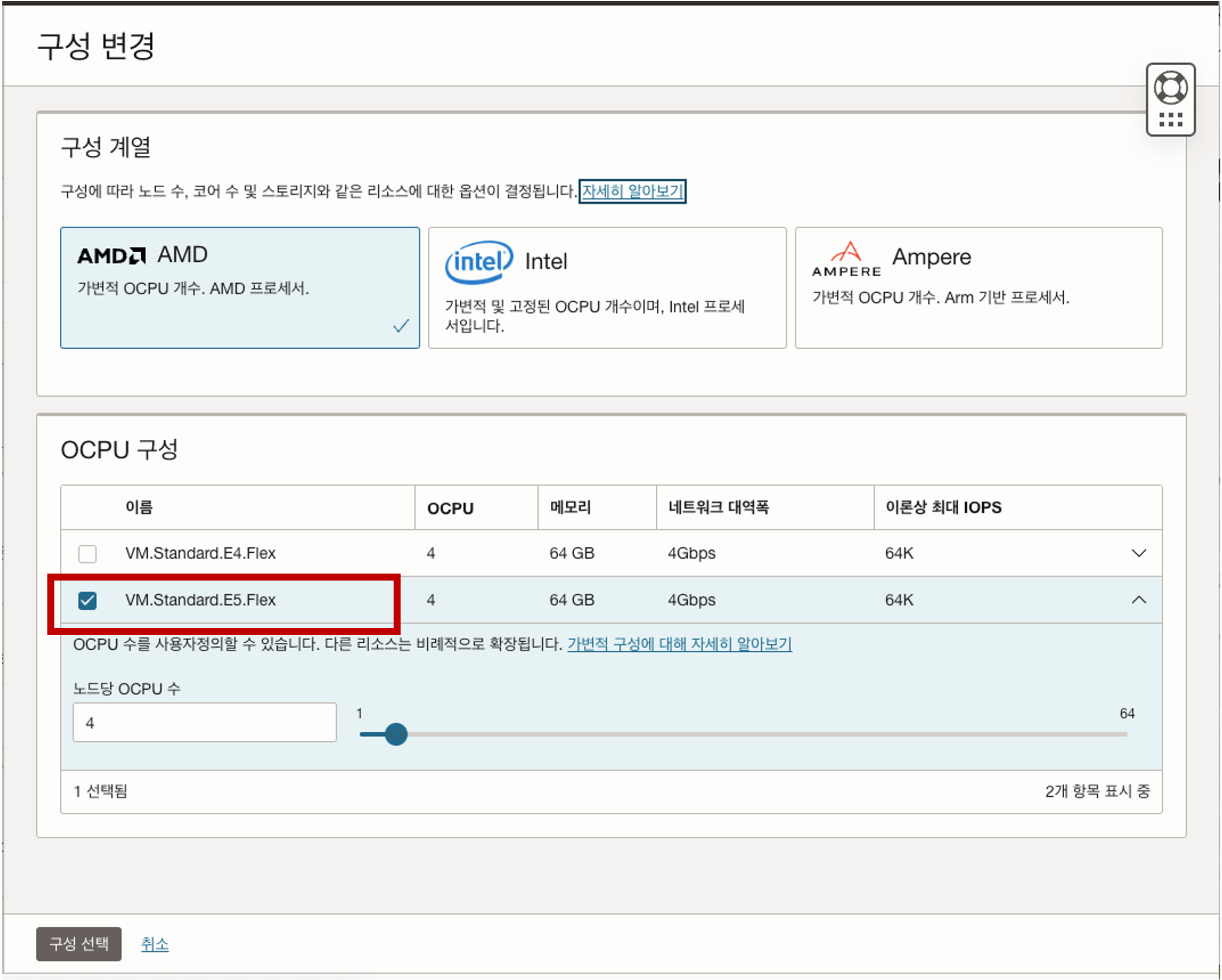Click the 구성 선택 button
Image resolution: width=1222 pixels, height=980 pixels.
coord(79,944)
